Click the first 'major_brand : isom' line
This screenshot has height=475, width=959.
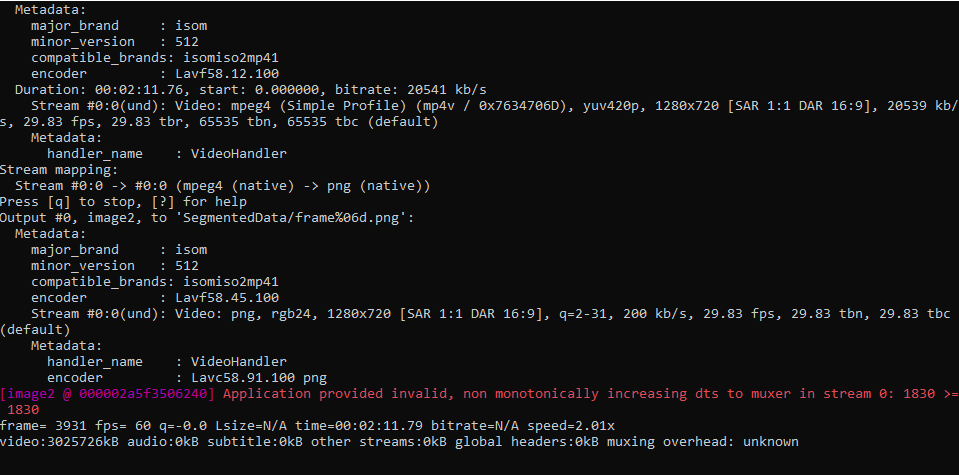(119, 26)
